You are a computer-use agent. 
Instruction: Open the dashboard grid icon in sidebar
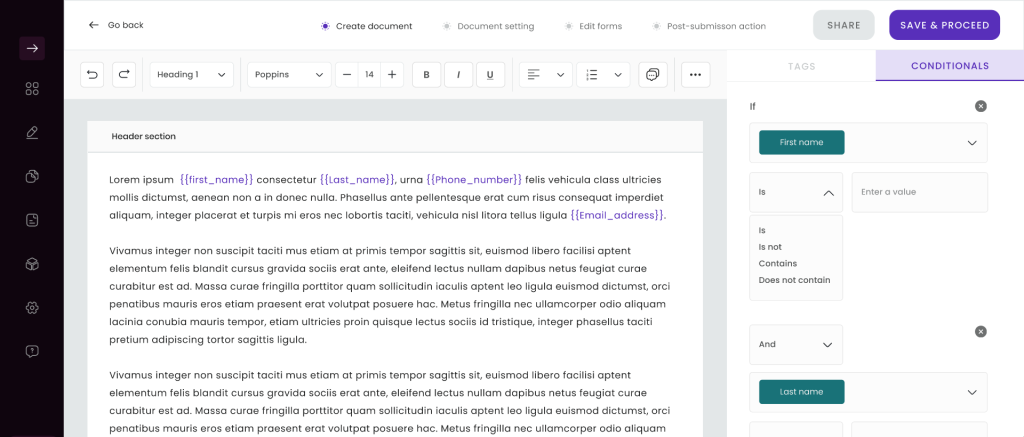click(x=32, y=89)
